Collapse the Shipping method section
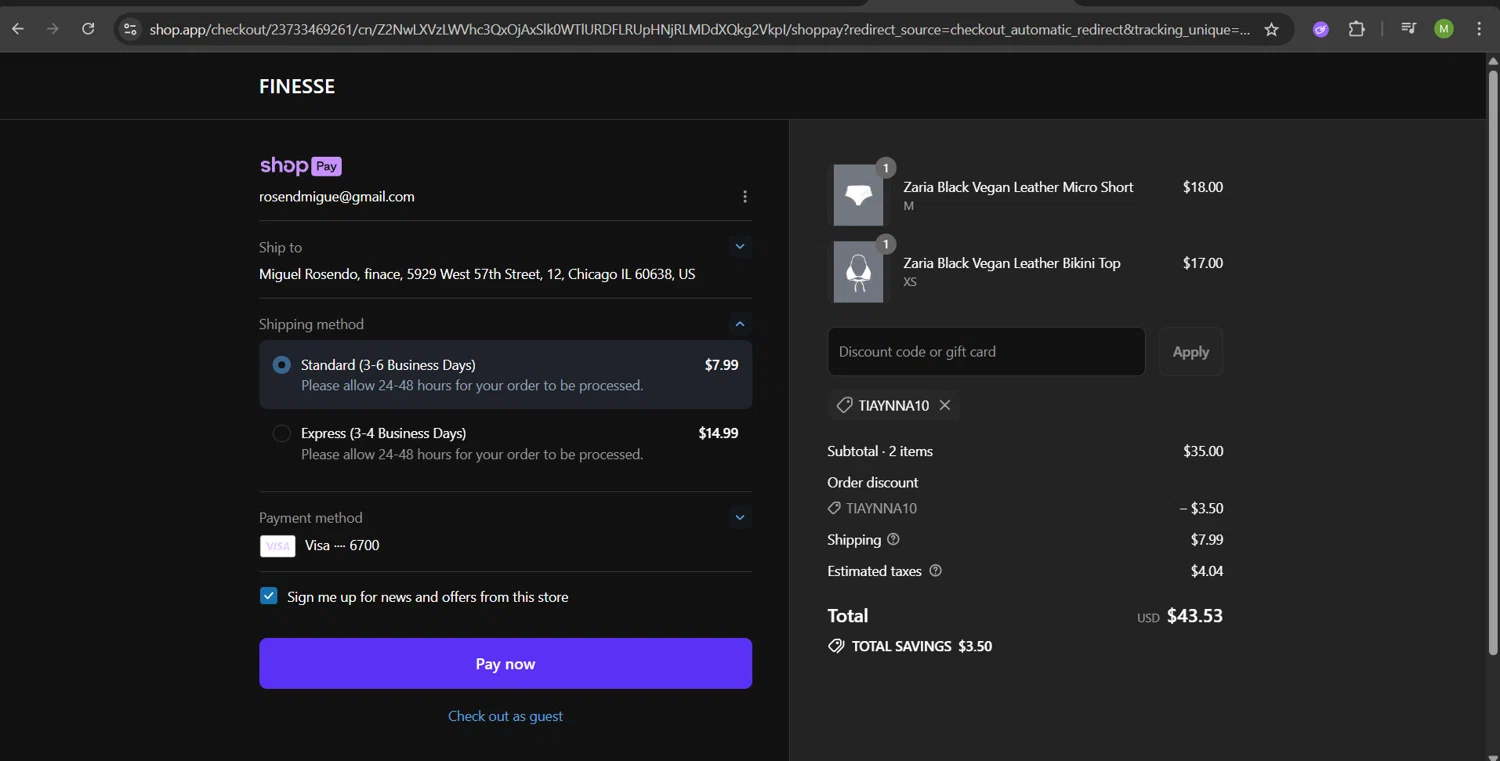This screenshot has width=1500, height=761. [x=740, y=324]
